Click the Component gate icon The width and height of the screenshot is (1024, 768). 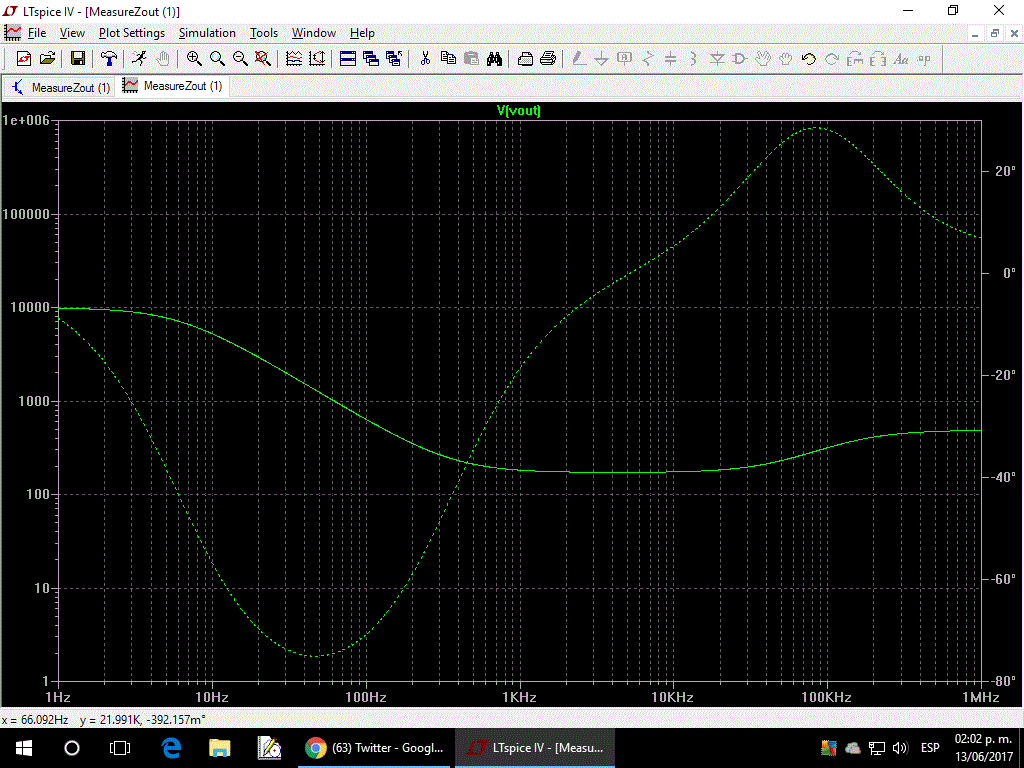(x=740, y=59)
